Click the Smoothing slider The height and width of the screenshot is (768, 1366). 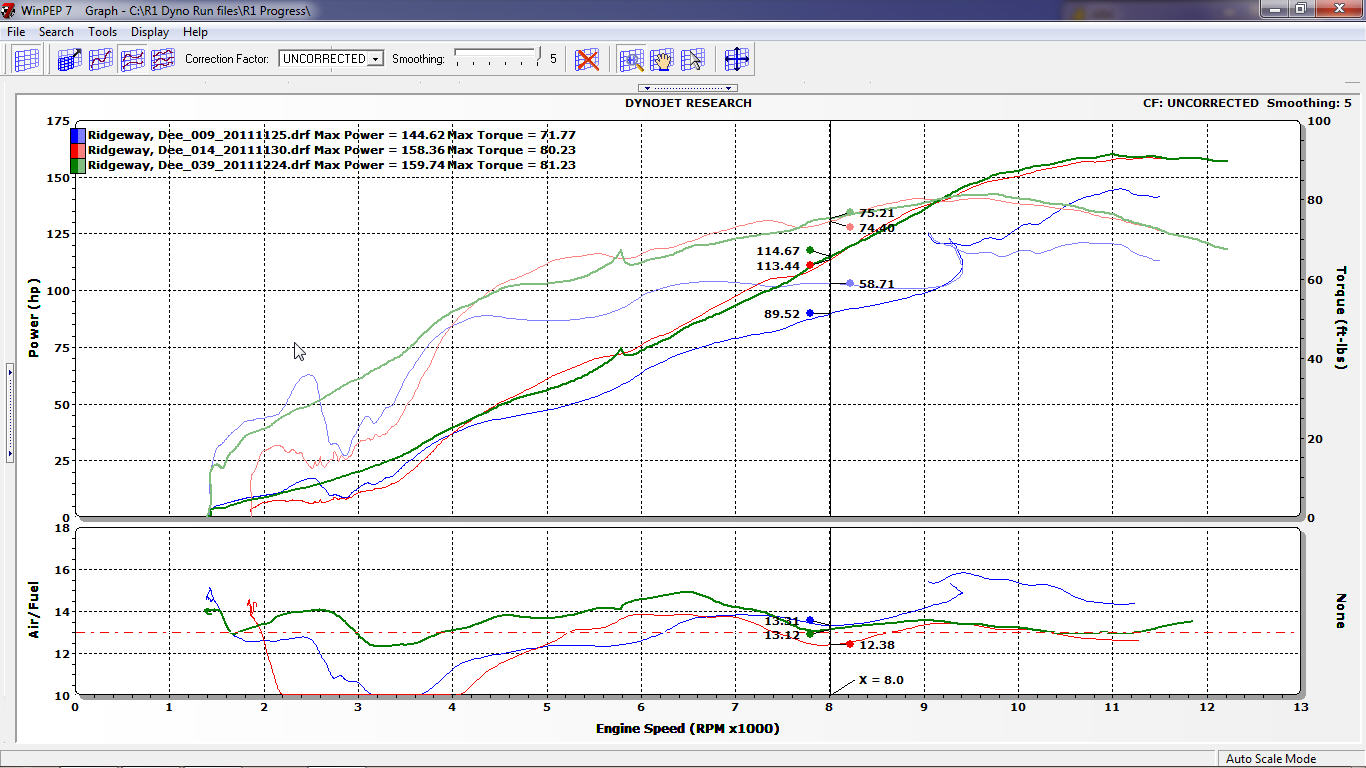click(x=497, y=58)
